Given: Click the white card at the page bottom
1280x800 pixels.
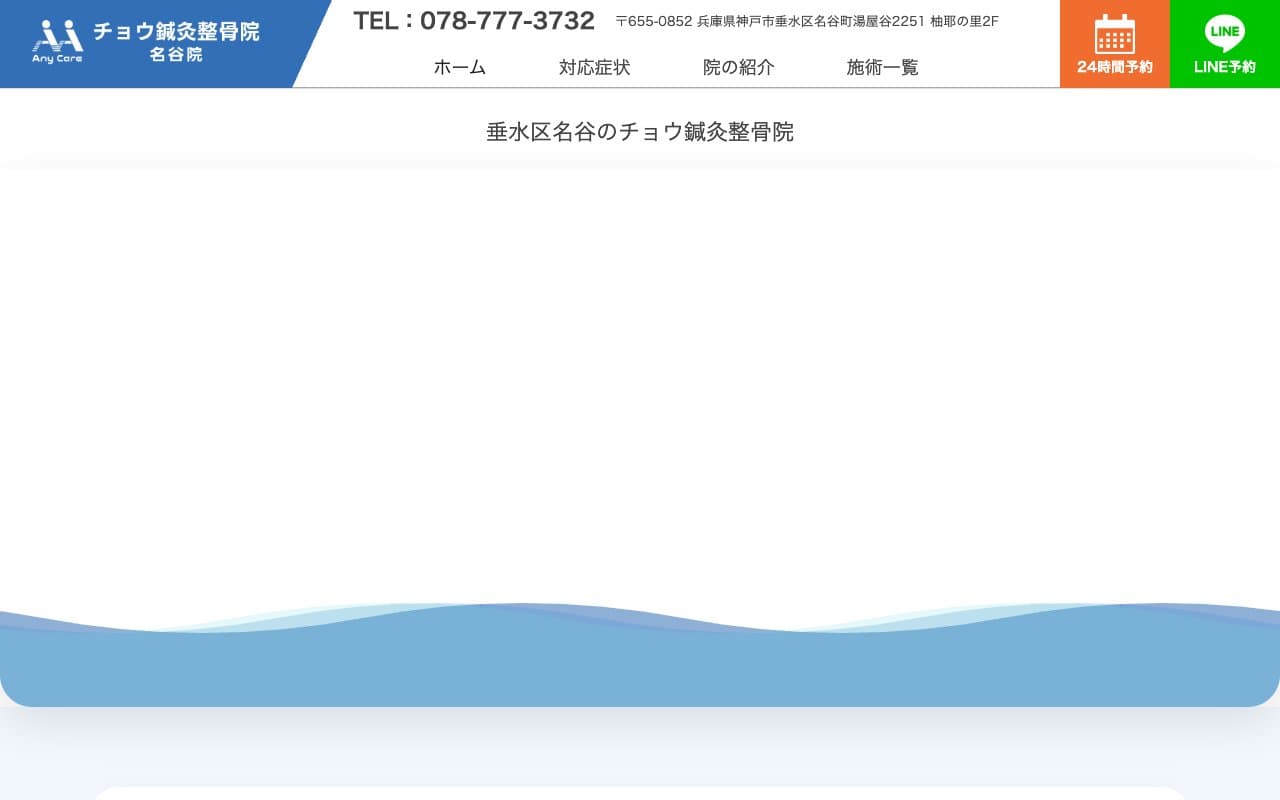Looking at the screenshot, I should pyautogui.click(x=640, y=793).
